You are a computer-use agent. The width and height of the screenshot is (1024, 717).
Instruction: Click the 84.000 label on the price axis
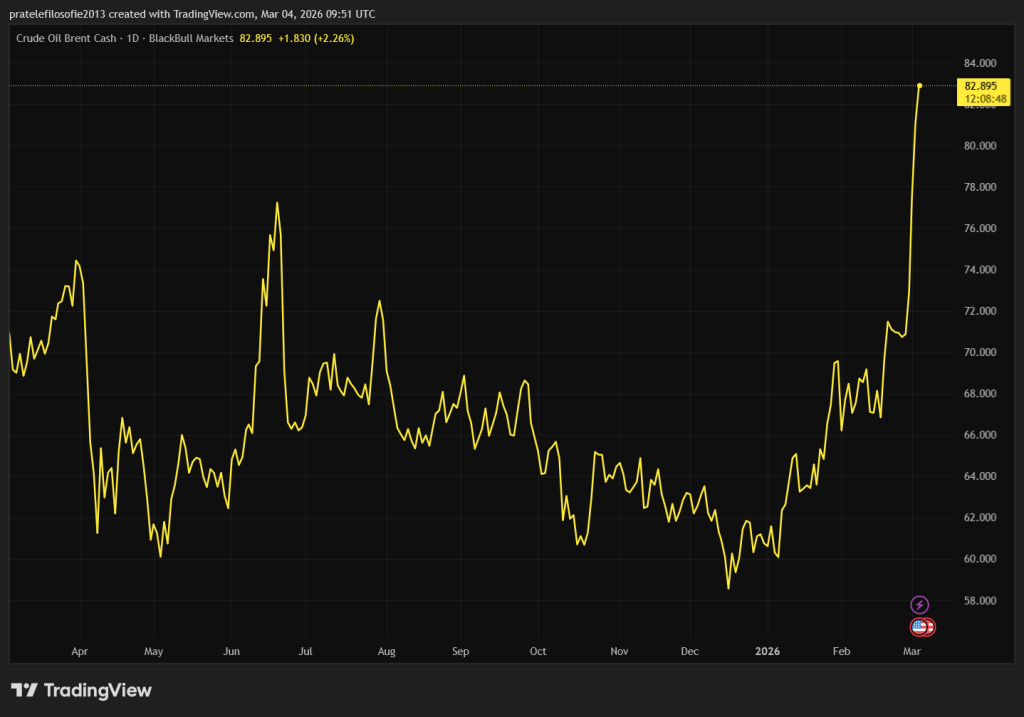pos(980,63)
